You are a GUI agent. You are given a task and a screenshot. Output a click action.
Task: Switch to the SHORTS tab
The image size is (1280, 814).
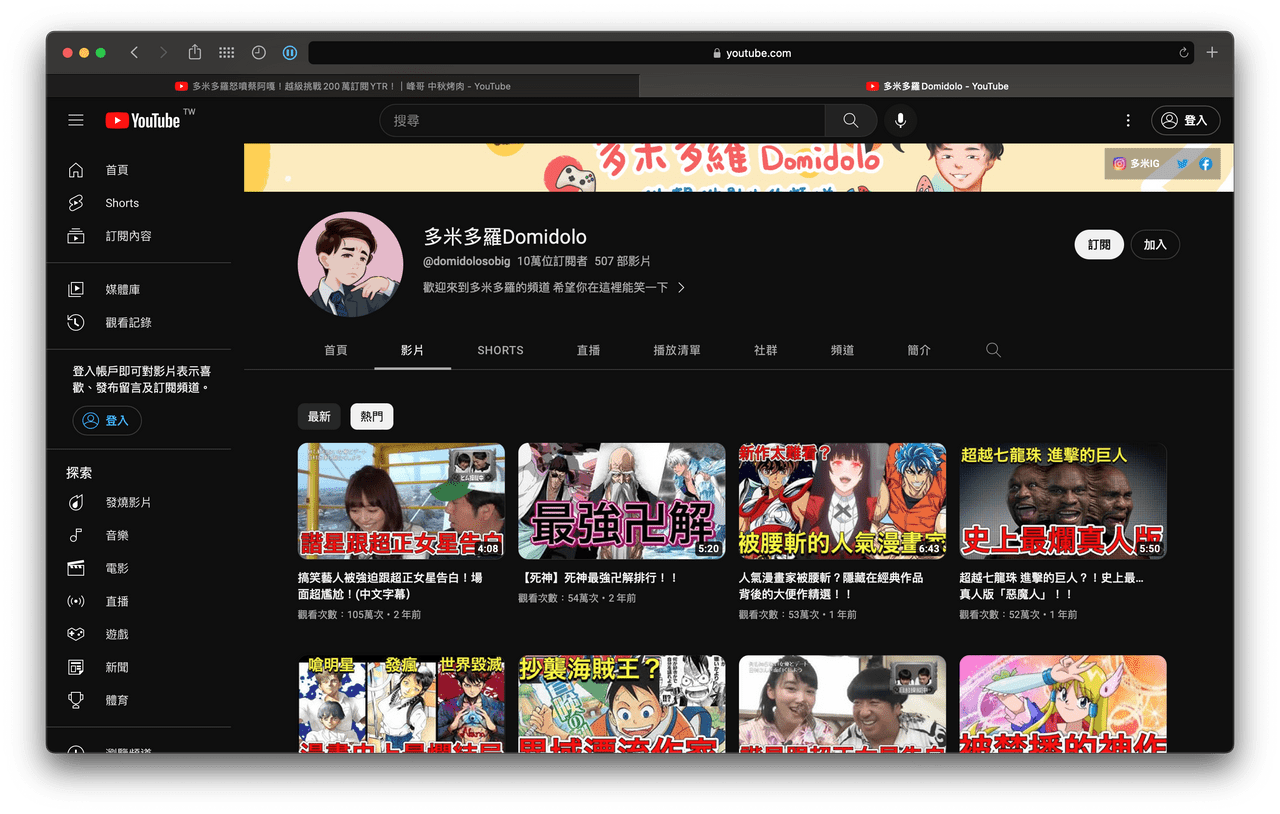[x=500, y=350]
